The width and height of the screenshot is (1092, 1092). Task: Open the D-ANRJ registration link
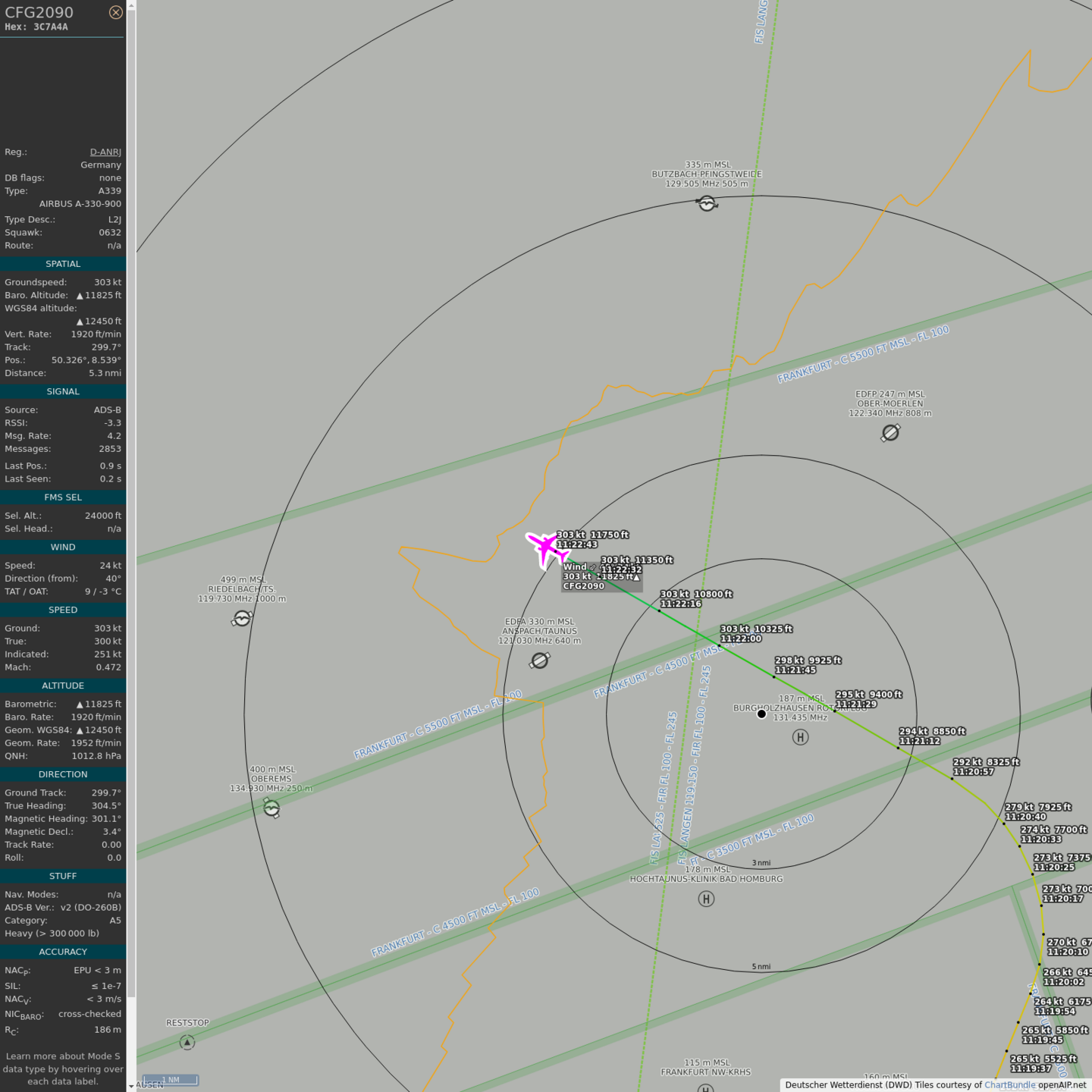105,152
